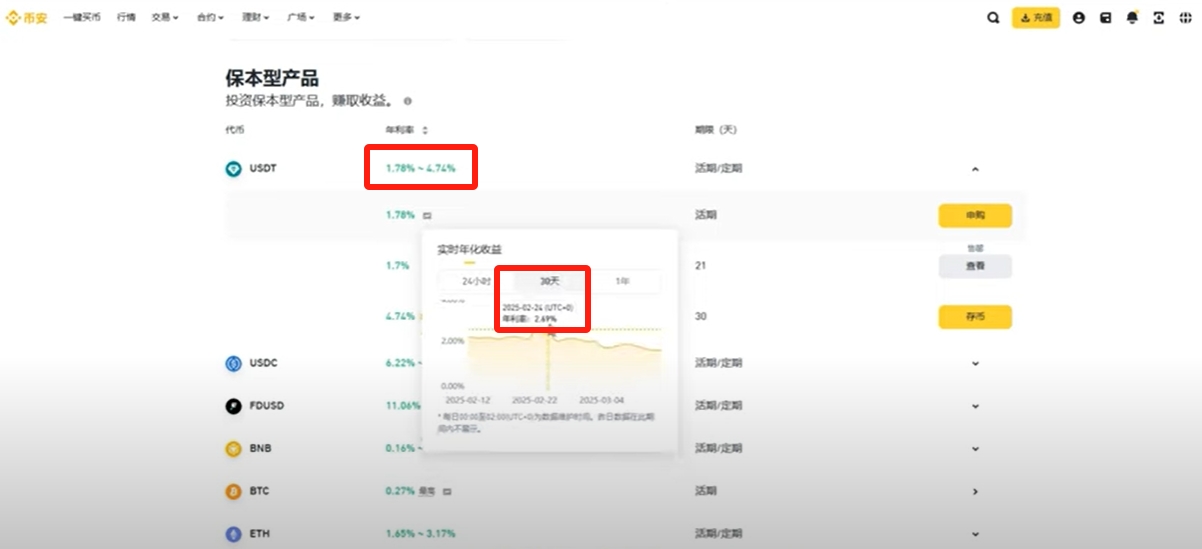The image size is (1202, 549).
Task: Click the 21 days term value
Action: pyautogui.click(x=700, y=266)
